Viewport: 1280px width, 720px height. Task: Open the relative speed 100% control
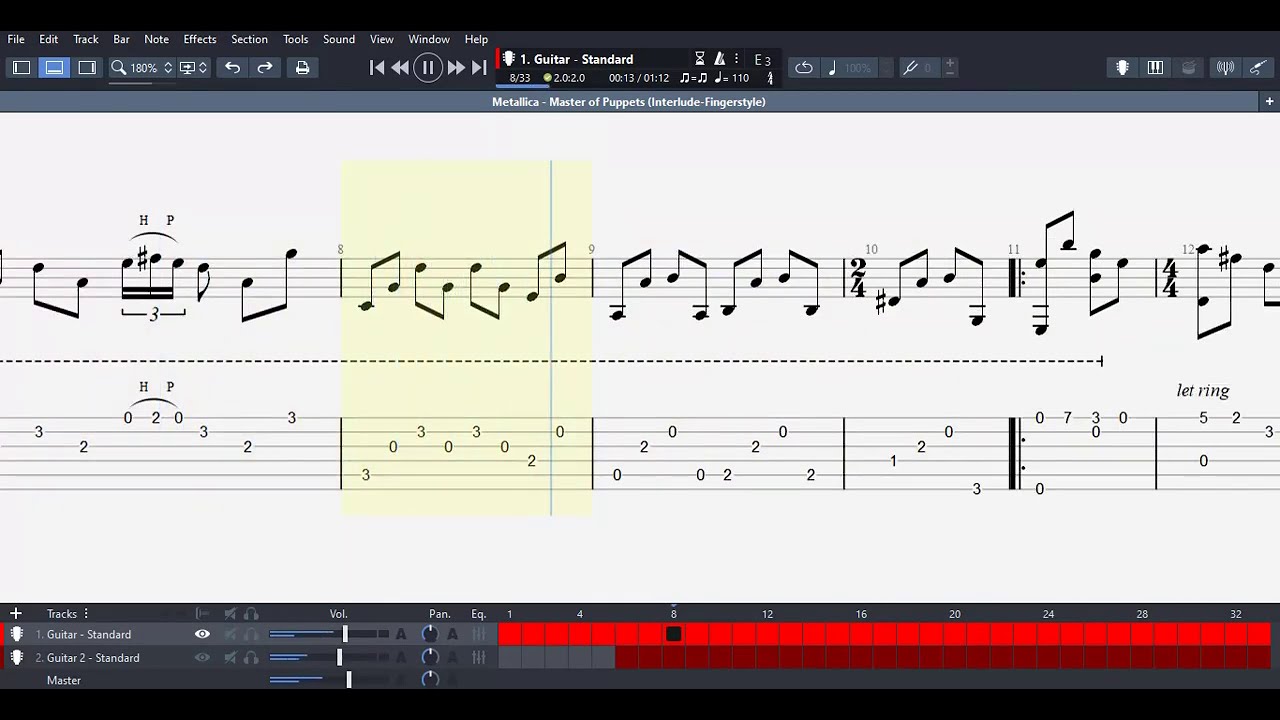click(x=857, y=68)
